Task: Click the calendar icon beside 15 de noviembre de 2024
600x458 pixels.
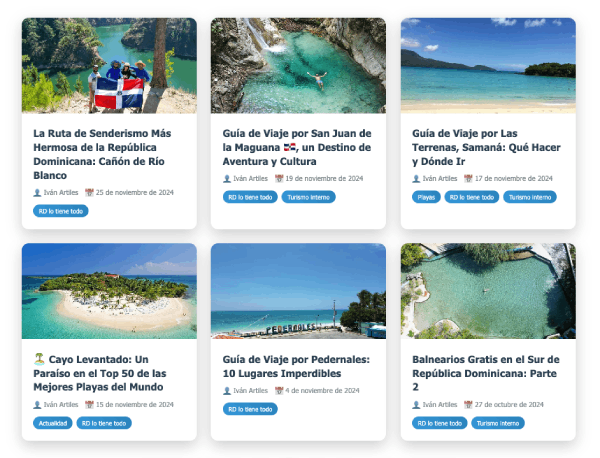Action: coord(89,404)
